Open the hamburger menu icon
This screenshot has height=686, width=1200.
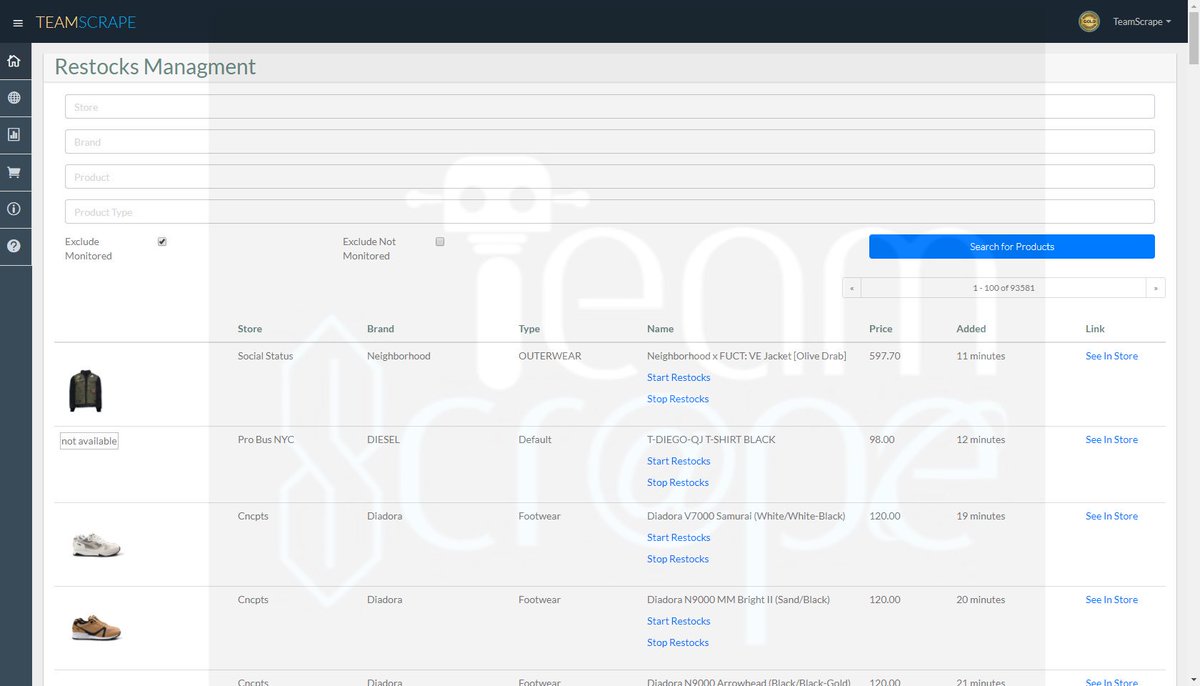(18, 22)
